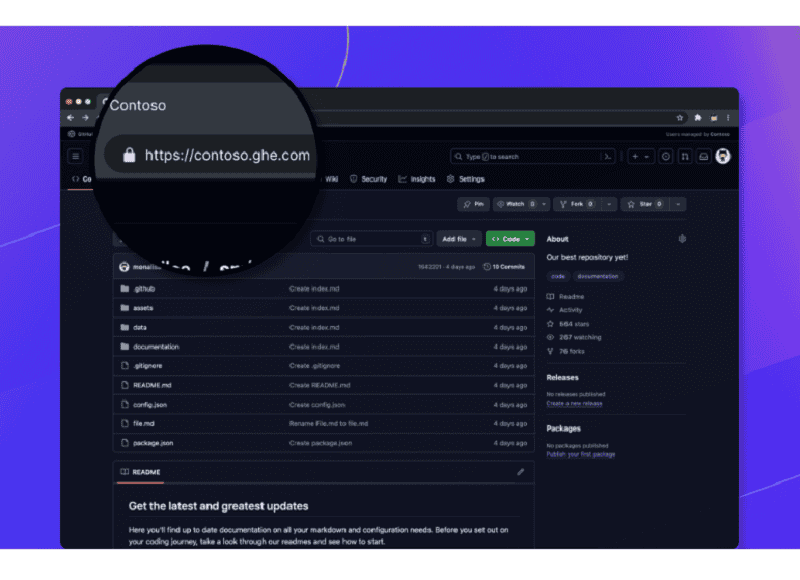Open the Insights tab
The image size is (800, 580).
(417, 179)
